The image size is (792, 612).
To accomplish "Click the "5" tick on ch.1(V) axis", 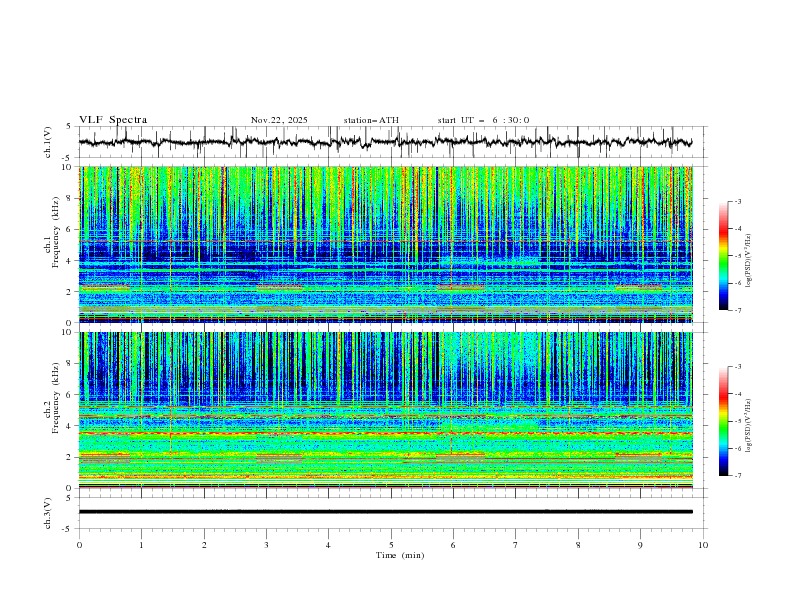I will (x=69, y=127).
